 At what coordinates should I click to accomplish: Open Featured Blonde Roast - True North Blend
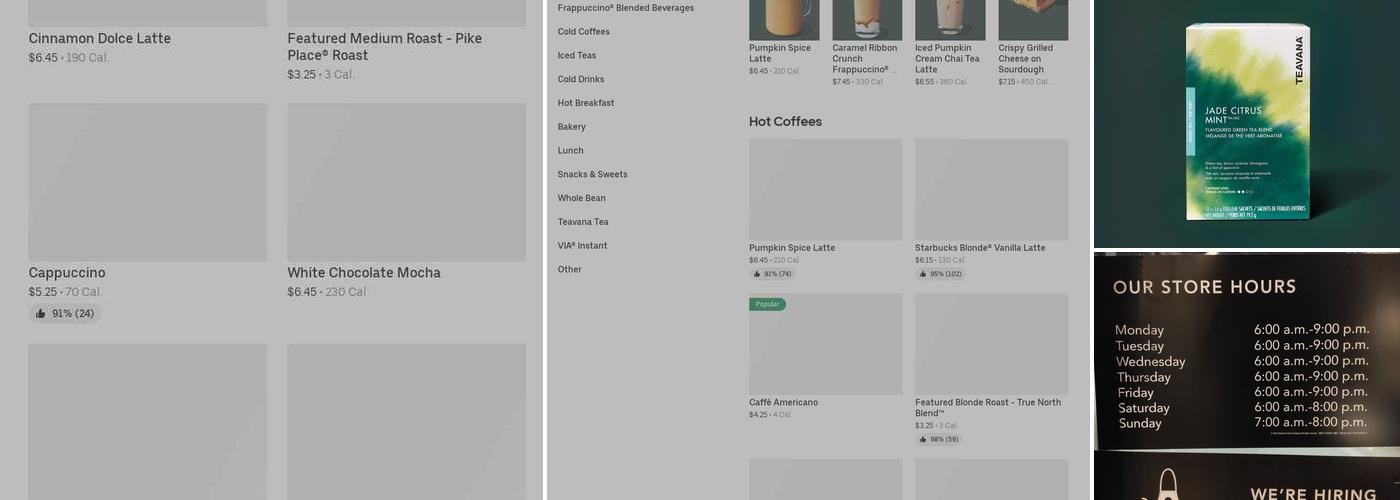(x=988, y=408)
